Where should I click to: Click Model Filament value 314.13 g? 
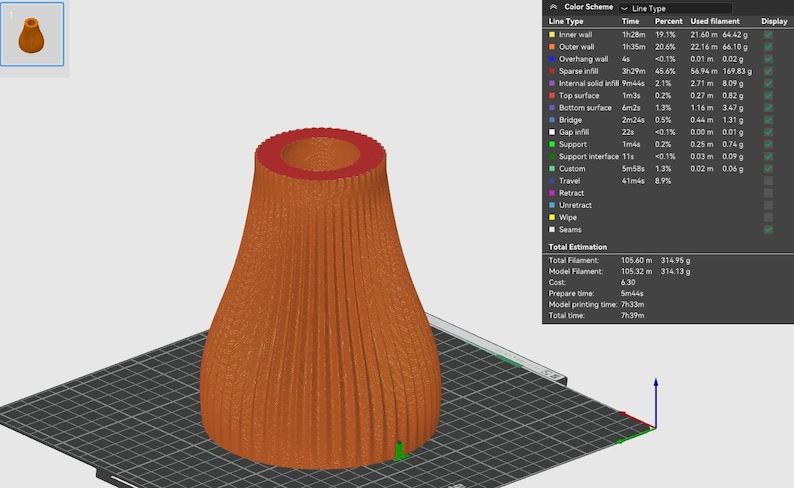(676, 271)
